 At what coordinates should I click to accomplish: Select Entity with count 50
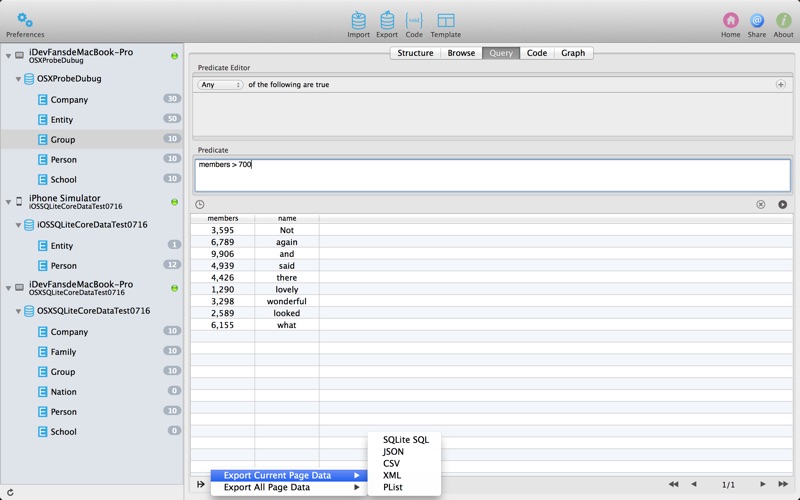tap(92, 119)
